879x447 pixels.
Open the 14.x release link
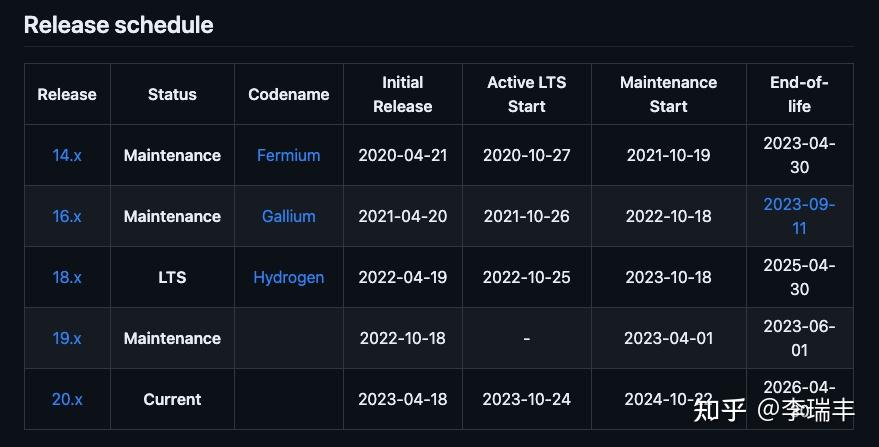[x=67, y=155]
